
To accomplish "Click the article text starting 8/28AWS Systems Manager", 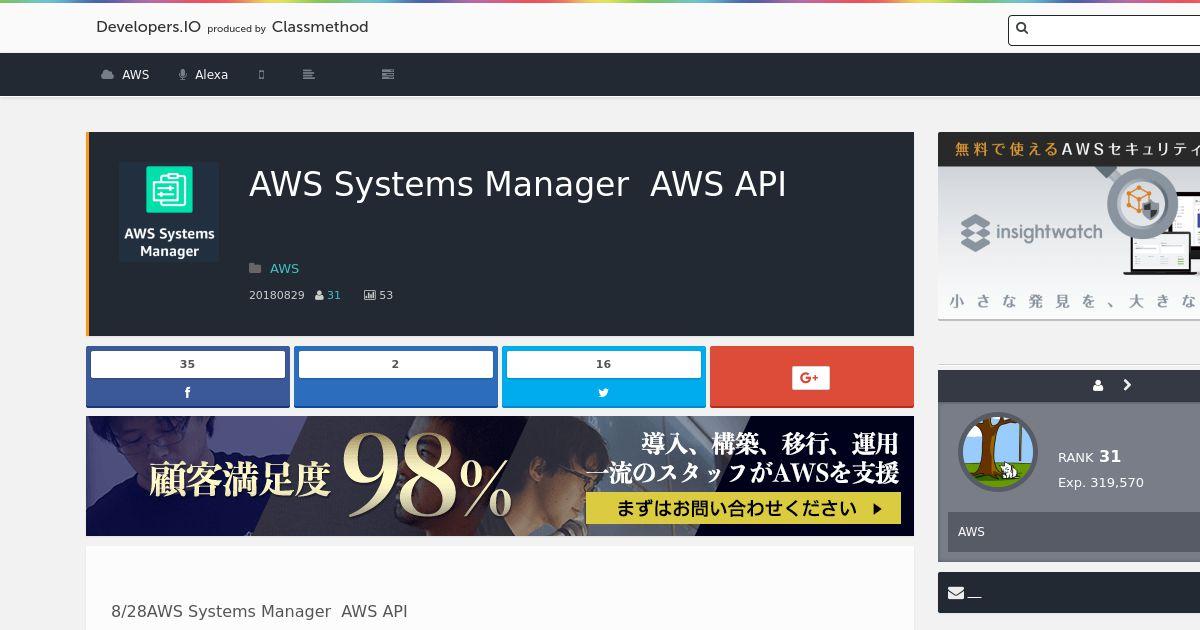I will pos(259,611).
